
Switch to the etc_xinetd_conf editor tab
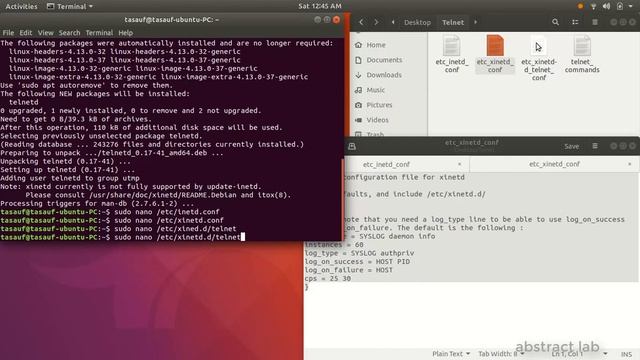(554, 164)
